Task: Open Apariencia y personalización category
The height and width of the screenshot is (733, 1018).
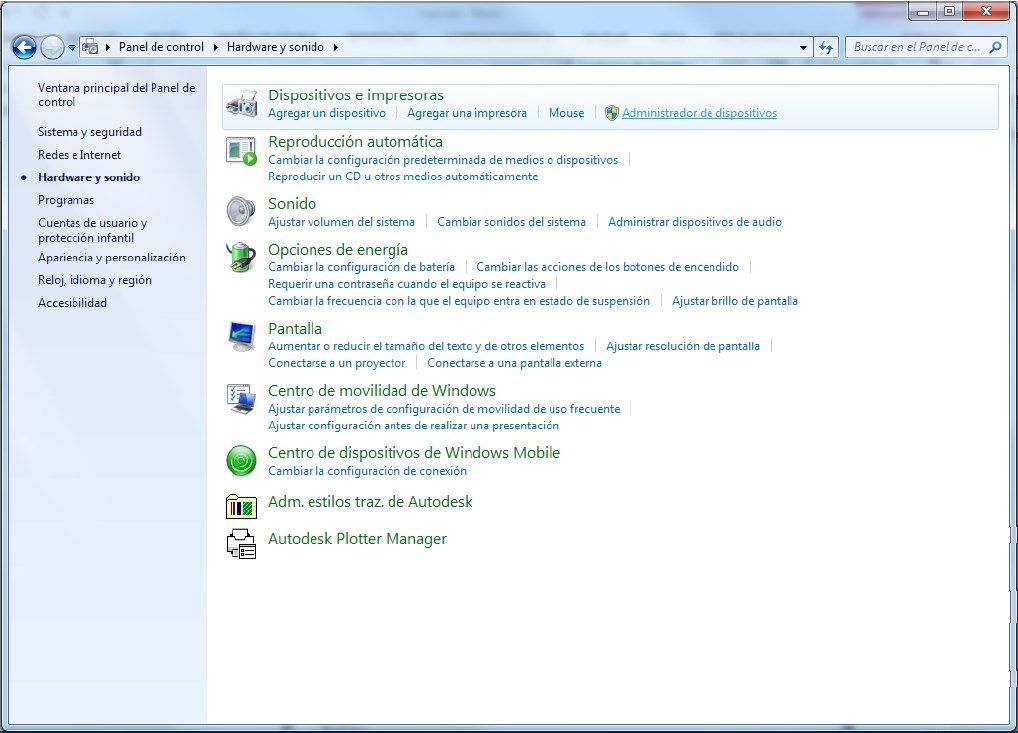Action: [x=112, y=257]
